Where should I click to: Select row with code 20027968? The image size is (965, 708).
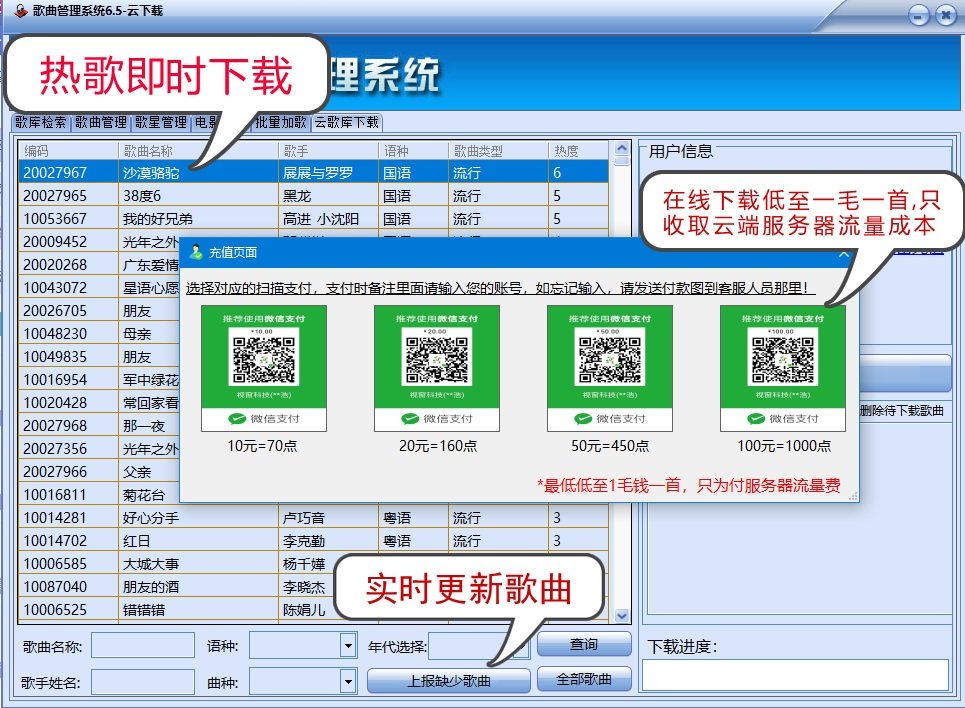pos(99,425)
